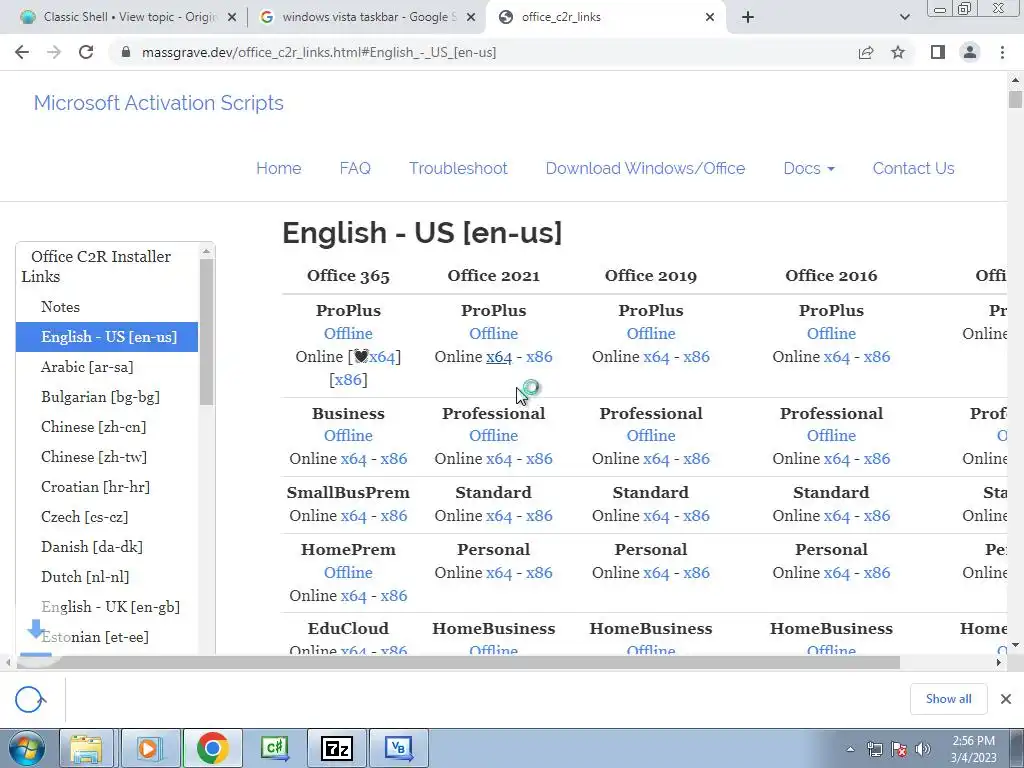Click the address bar URL

click(319, 52)
